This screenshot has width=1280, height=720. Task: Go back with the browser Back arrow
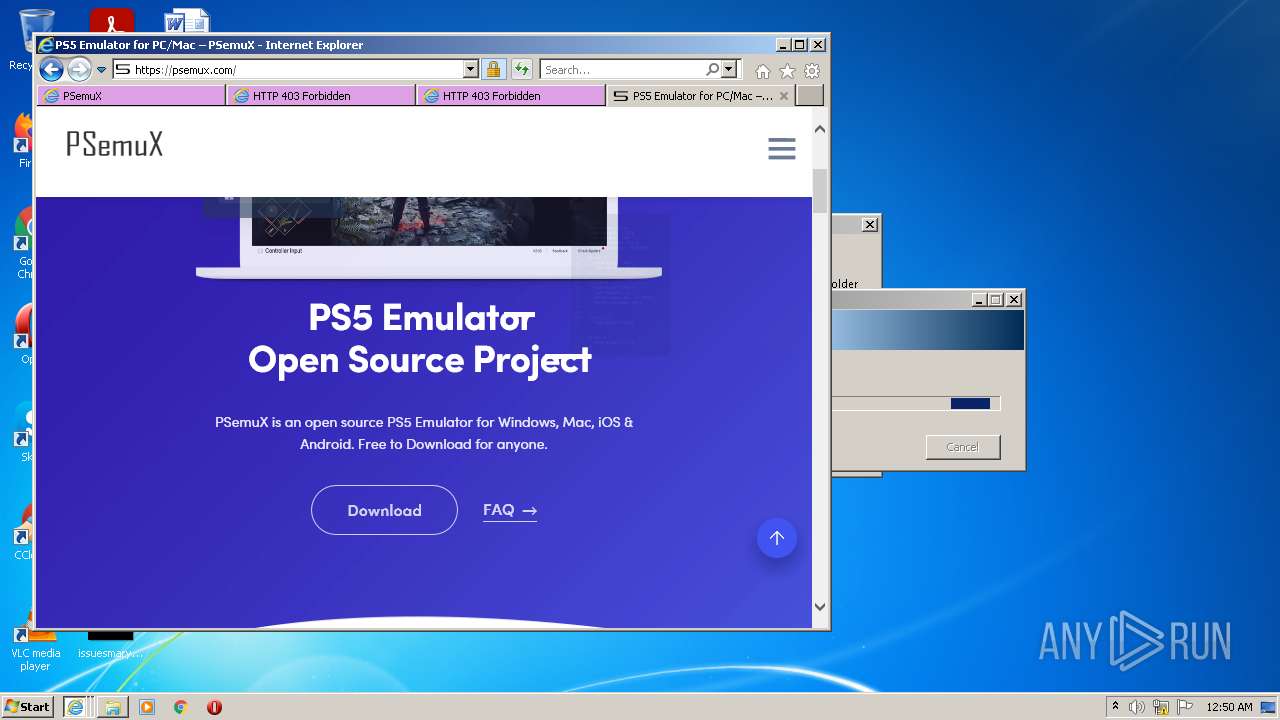pyautogui.click(x=51, y=69)
